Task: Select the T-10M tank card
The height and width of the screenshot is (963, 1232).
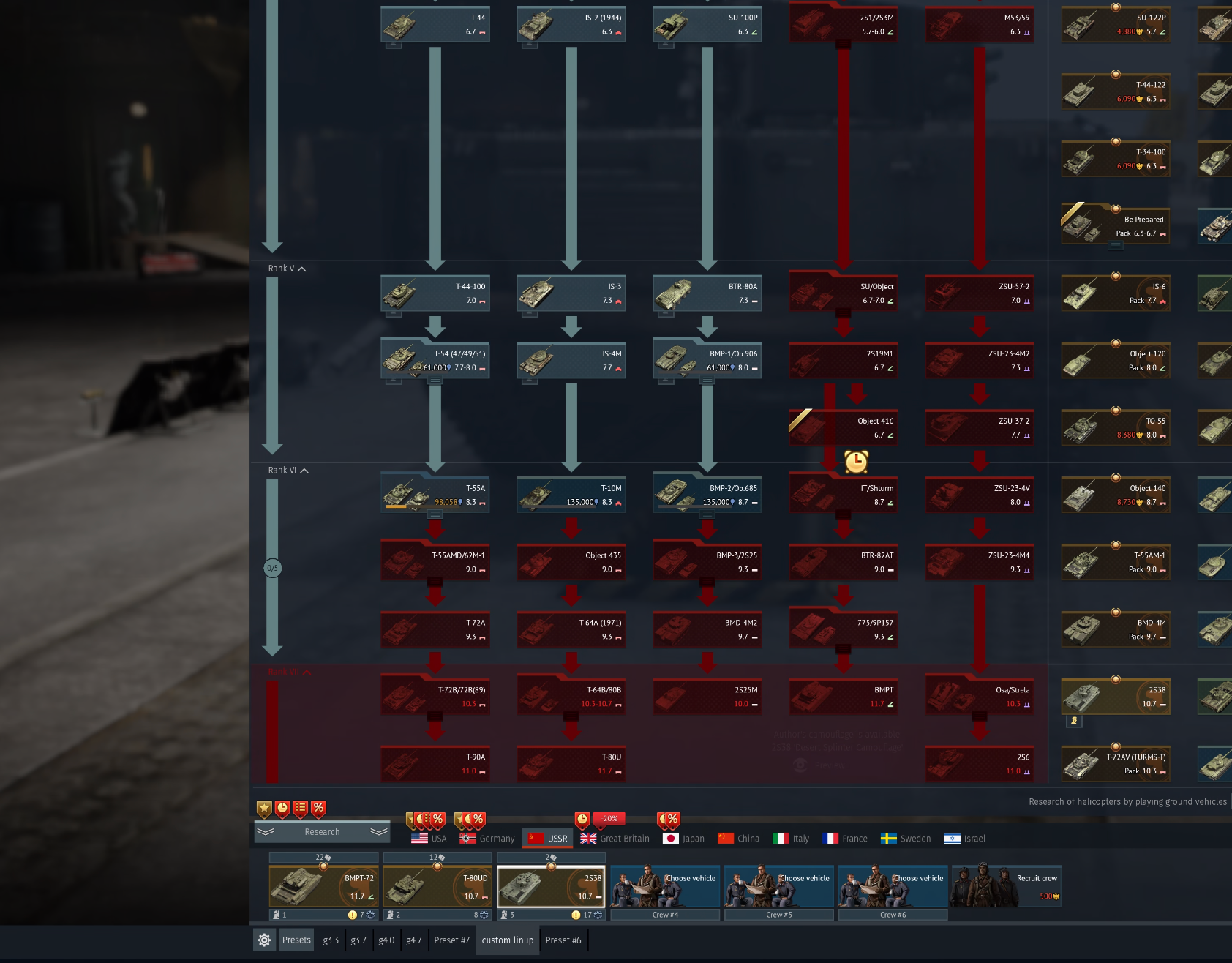Action: (571, 495)
